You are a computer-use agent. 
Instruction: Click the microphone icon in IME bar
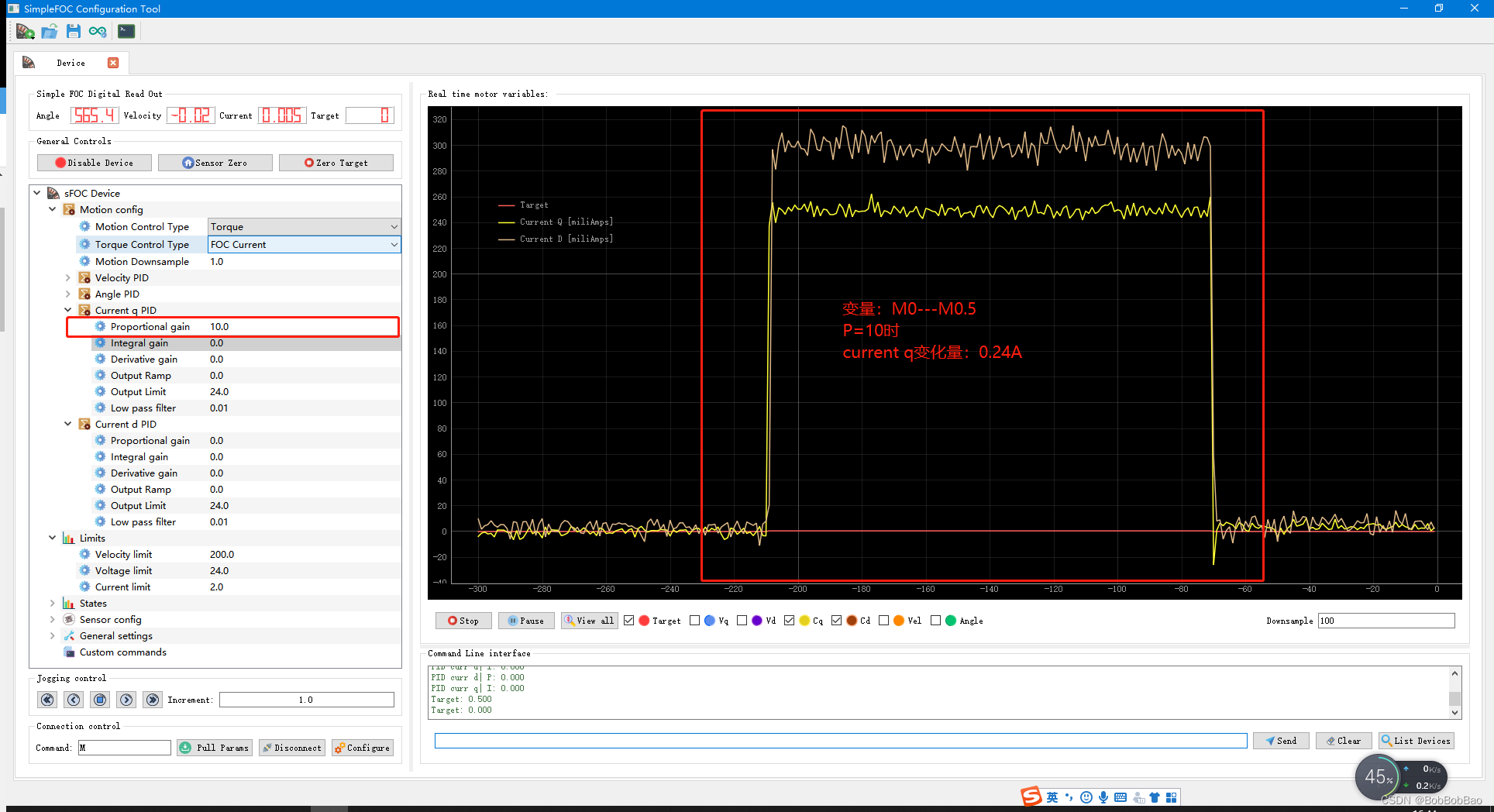coord(1103,797)
